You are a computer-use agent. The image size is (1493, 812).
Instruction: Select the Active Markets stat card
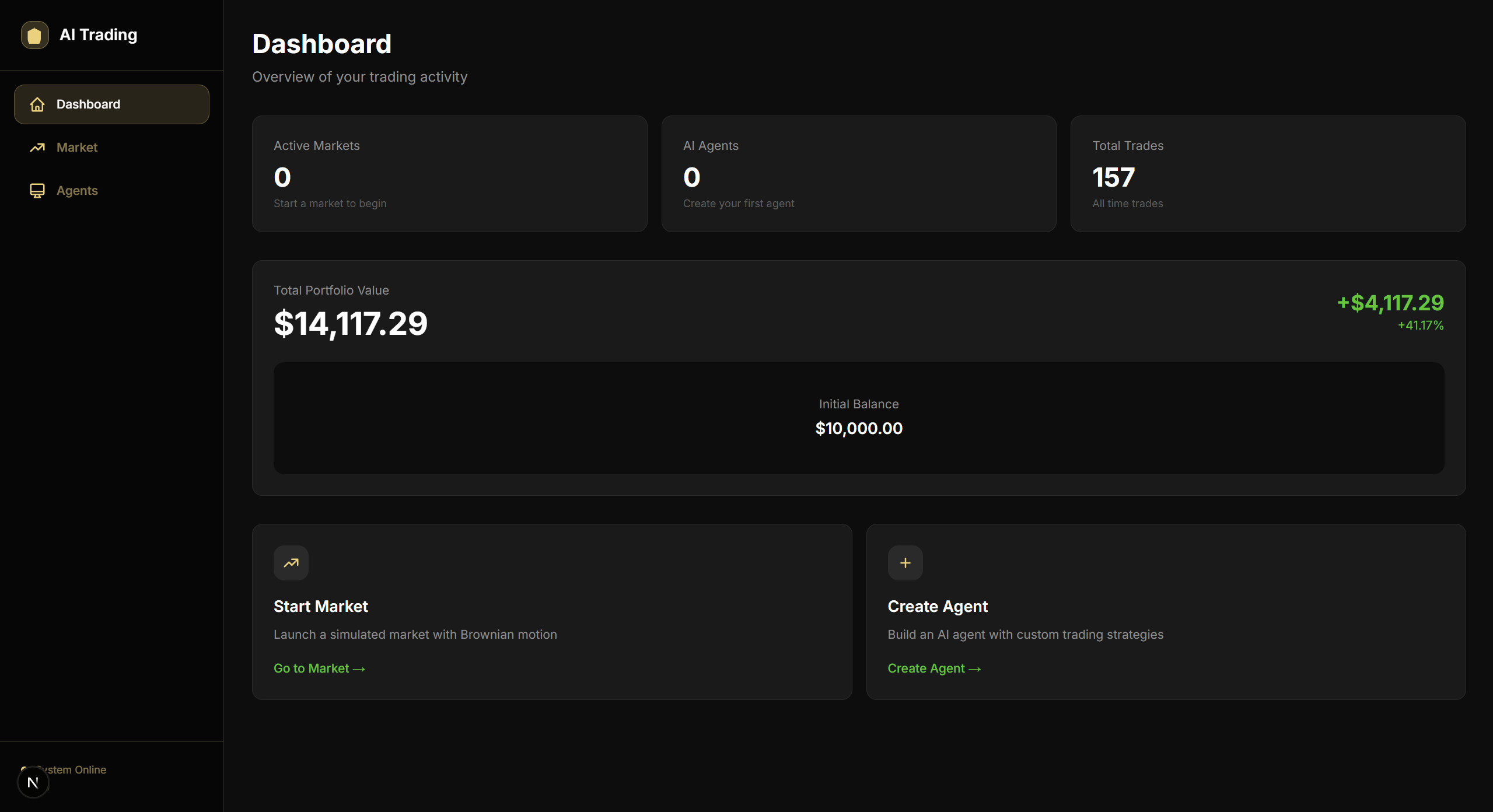pyautogui.click(x=449, y=174)
